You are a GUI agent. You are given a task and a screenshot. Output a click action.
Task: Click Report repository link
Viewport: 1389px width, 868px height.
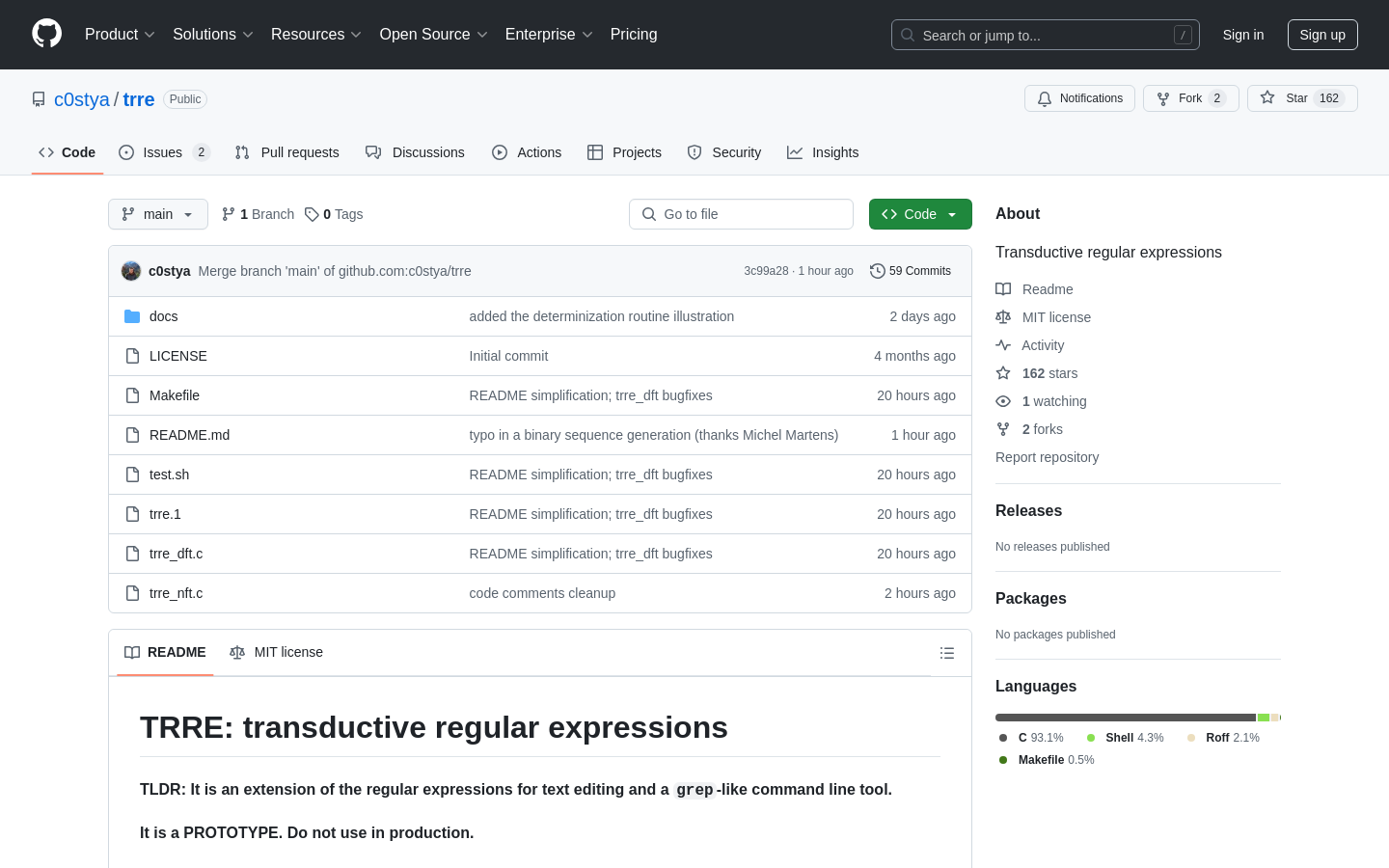[1047, 457]
